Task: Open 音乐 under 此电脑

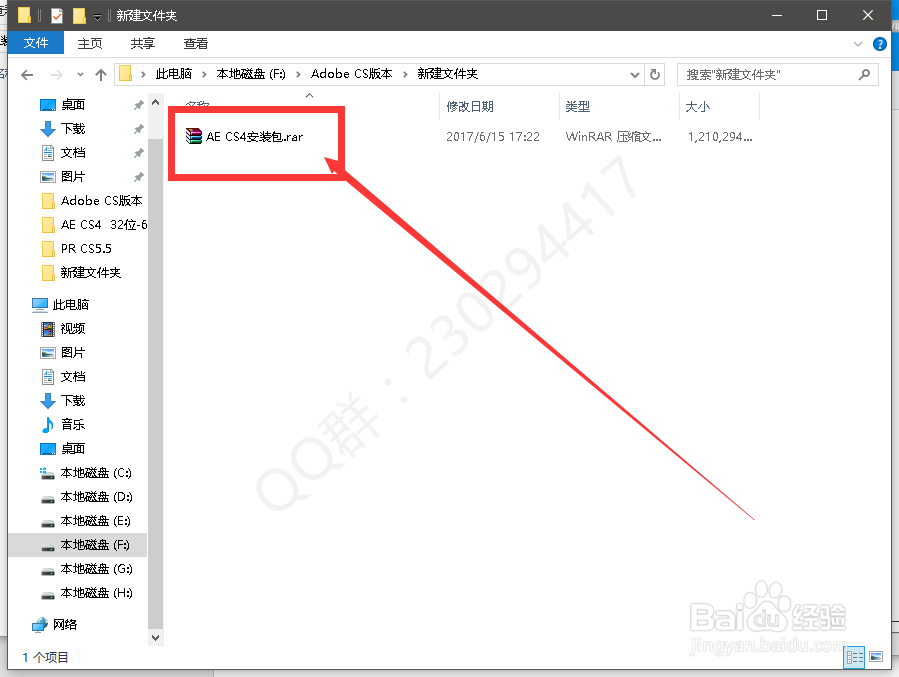Action: (73, 425)
